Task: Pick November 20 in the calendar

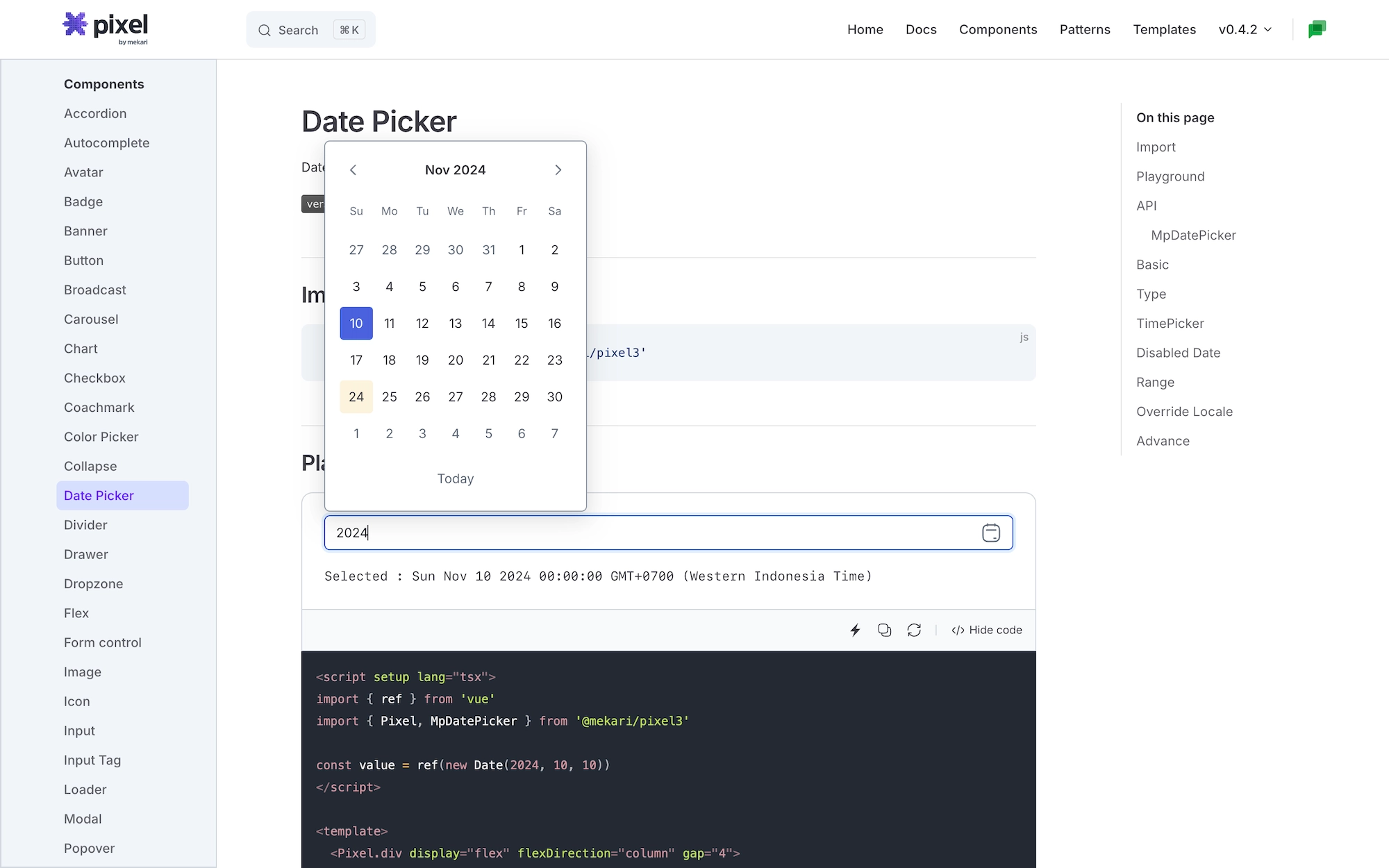Action: [456, 360]
